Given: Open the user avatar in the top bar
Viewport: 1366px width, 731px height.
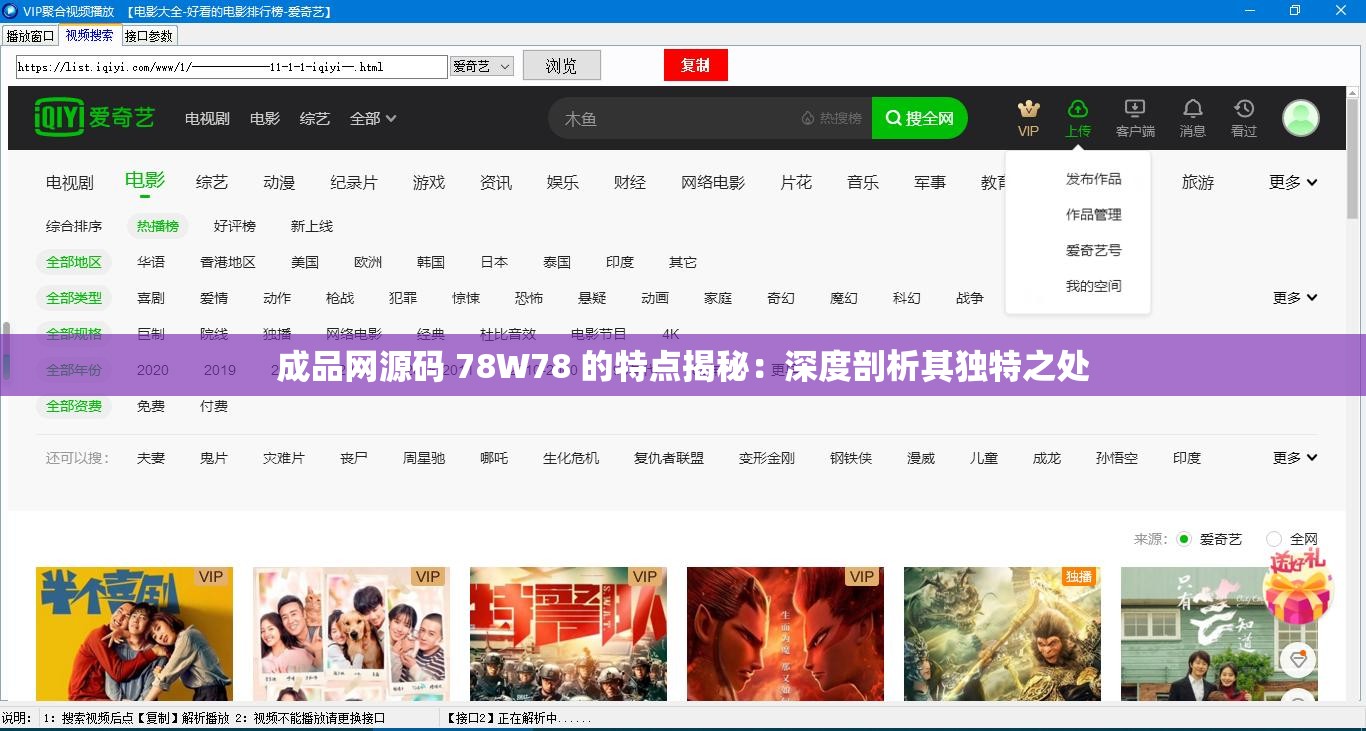Looking at the screenshot, I should click(1300, 117).
